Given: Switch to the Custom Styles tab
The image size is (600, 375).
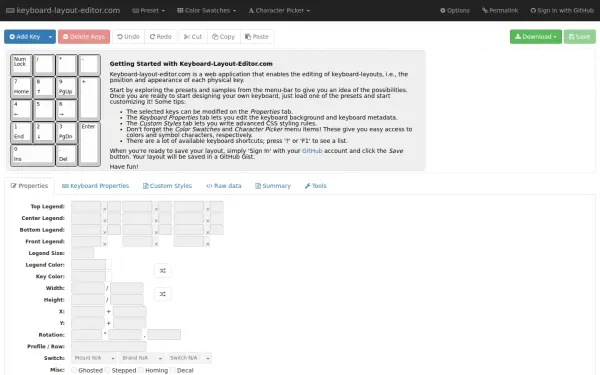Looking at the screenshot, I should (167, 186).
